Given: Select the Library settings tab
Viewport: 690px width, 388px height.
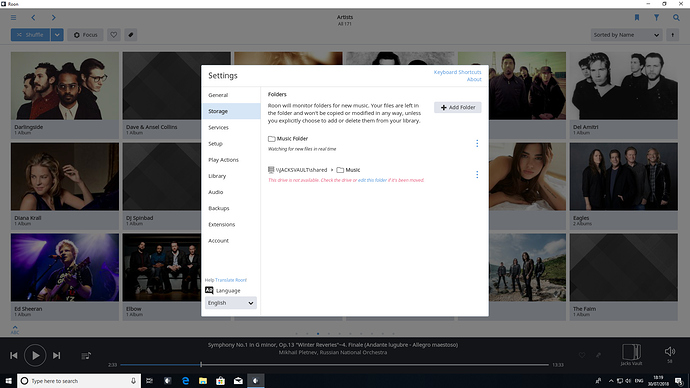Looking at the screenshot, I should pyautogui.click(x=231, y=176).
